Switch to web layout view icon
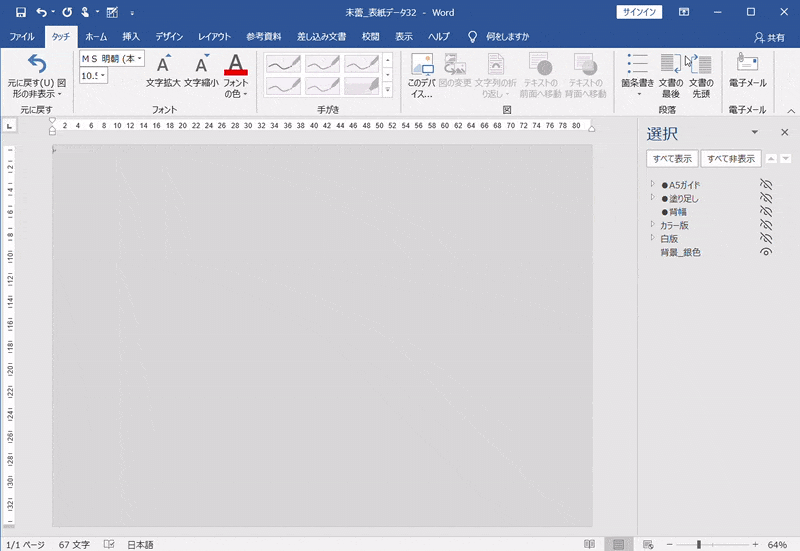 [x=648, y=544]
